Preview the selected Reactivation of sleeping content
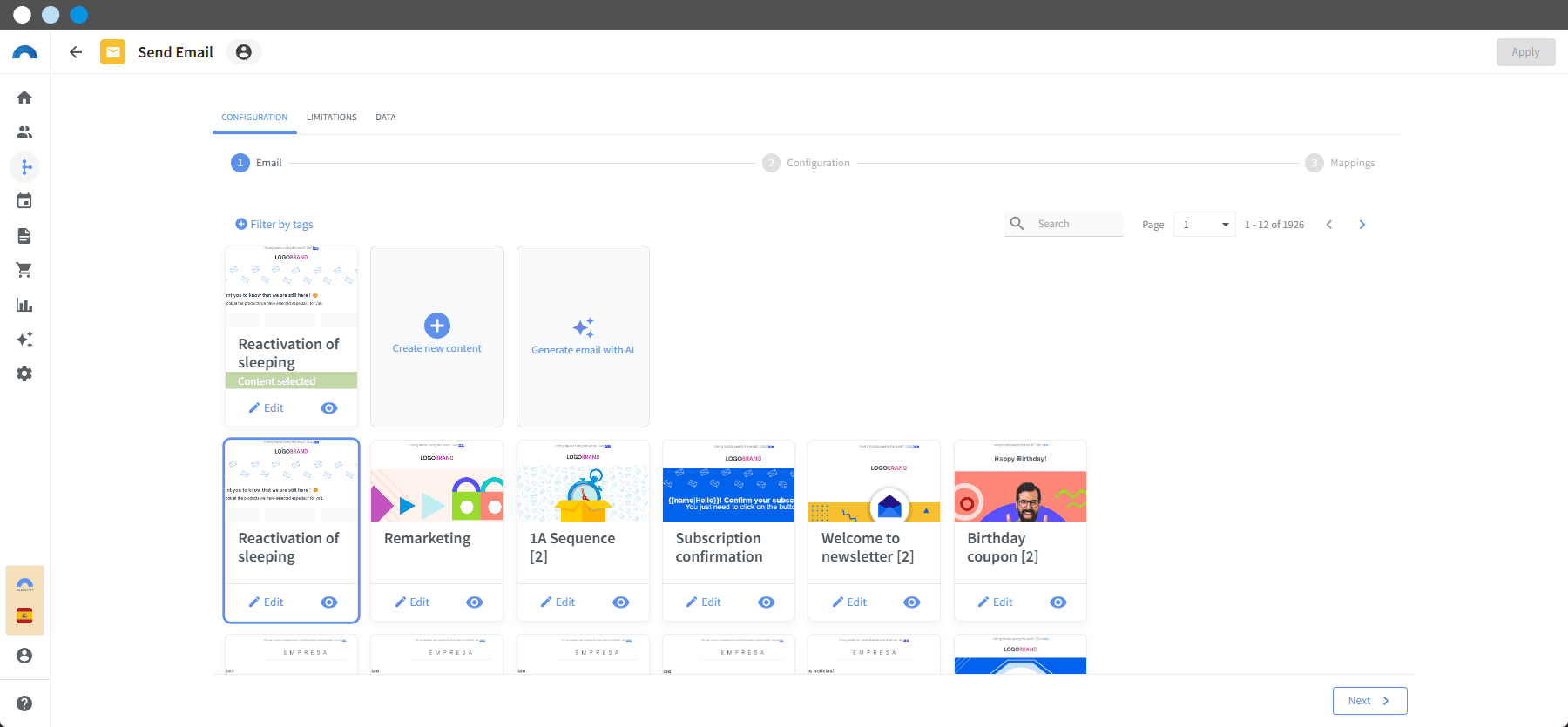This screenshot has height=727, width=1568. pos(329,408)
